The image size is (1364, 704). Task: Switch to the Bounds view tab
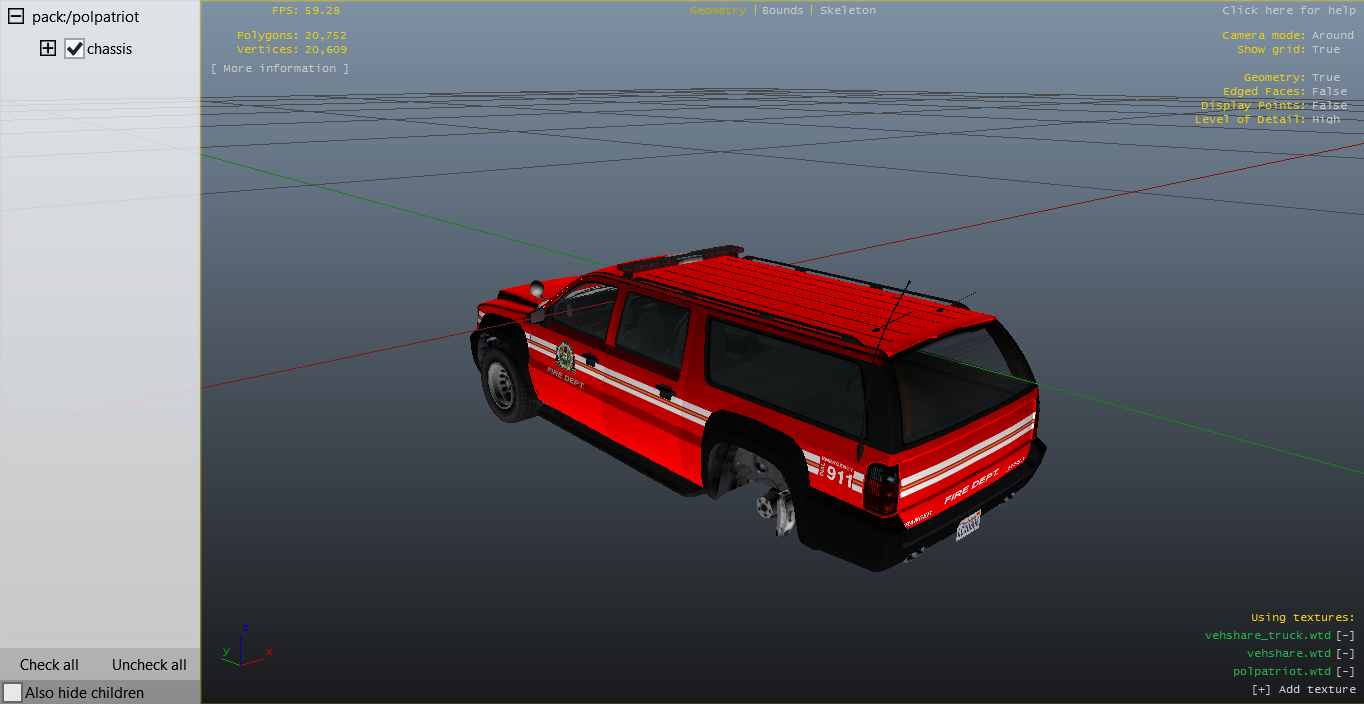pos(782,10)
